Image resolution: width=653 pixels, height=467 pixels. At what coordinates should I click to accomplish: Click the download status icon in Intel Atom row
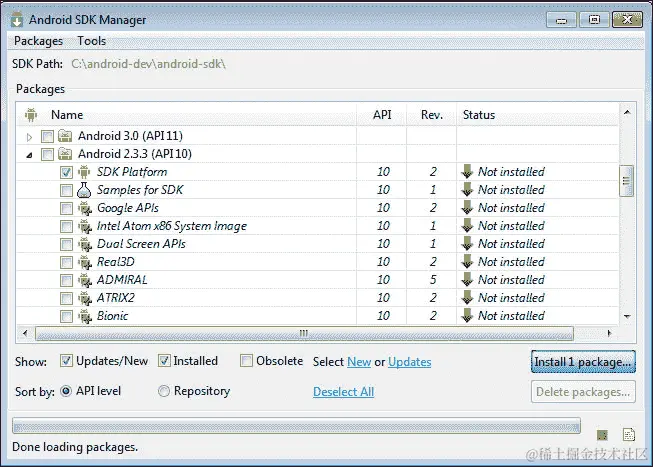pyautogui.click(x=467, y=226)
